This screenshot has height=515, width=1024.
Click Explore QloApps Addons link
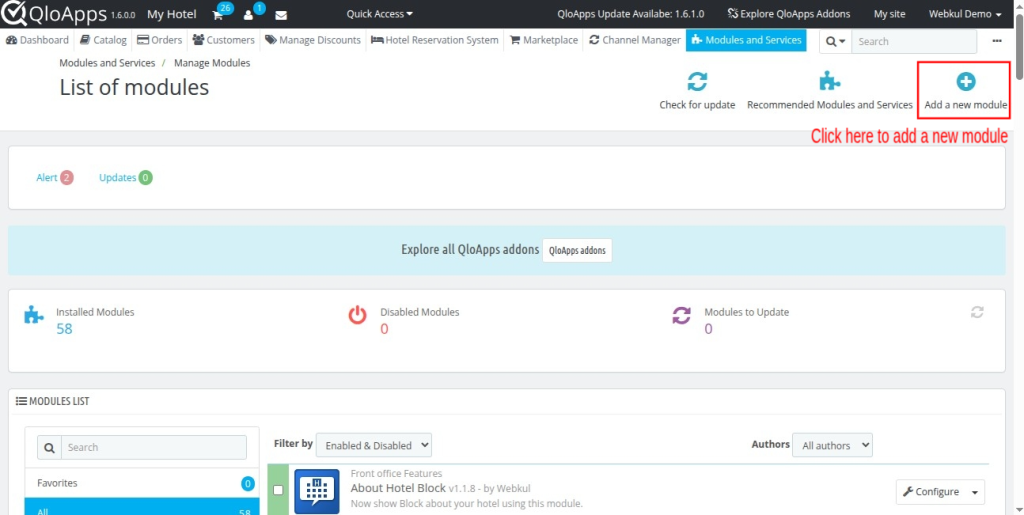point(789,14)
